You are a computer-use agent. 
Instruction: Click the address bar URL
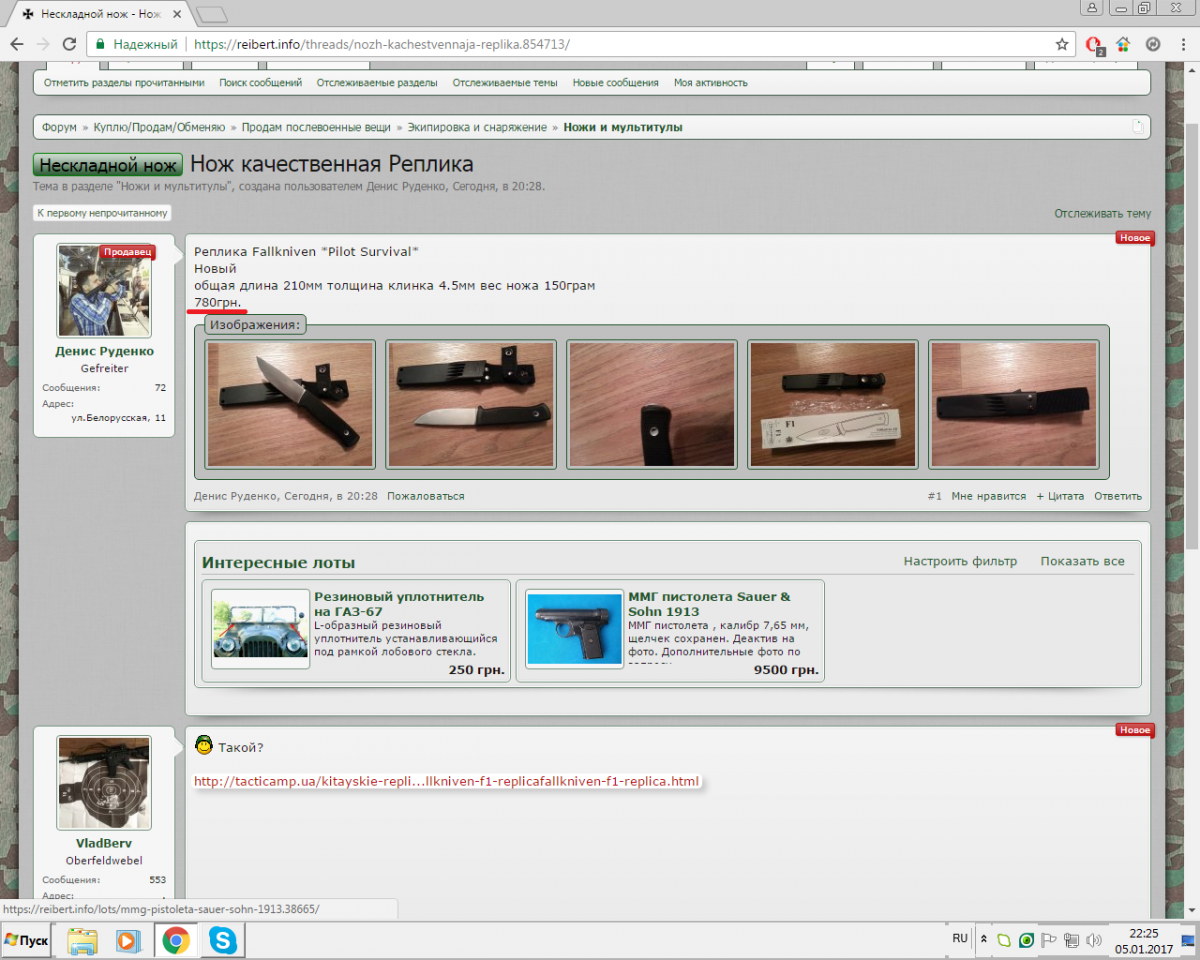[381, 44]
